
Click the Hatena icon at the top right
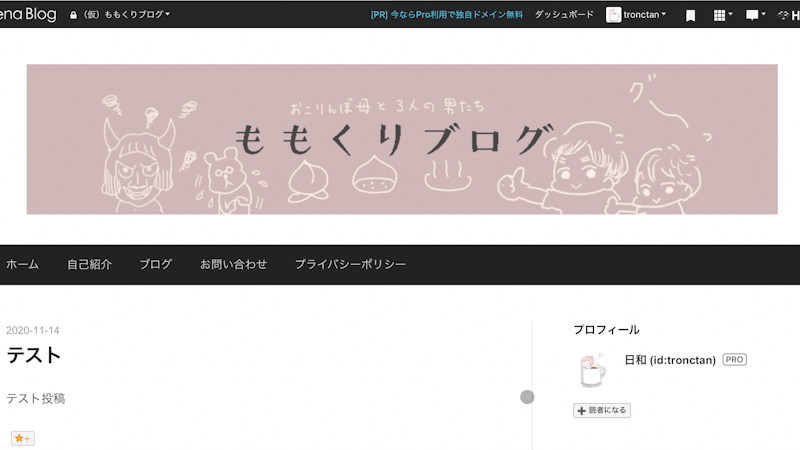tap(788, 15)
